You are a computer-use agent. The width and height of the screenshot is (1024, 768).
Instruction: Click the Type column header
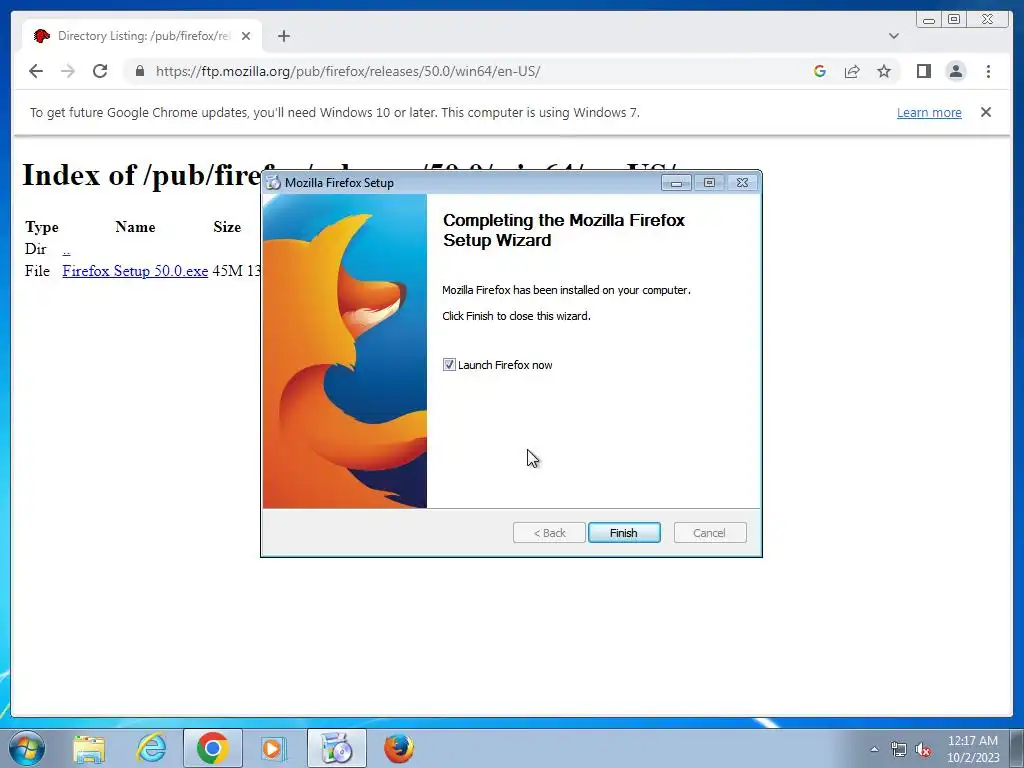42,227
